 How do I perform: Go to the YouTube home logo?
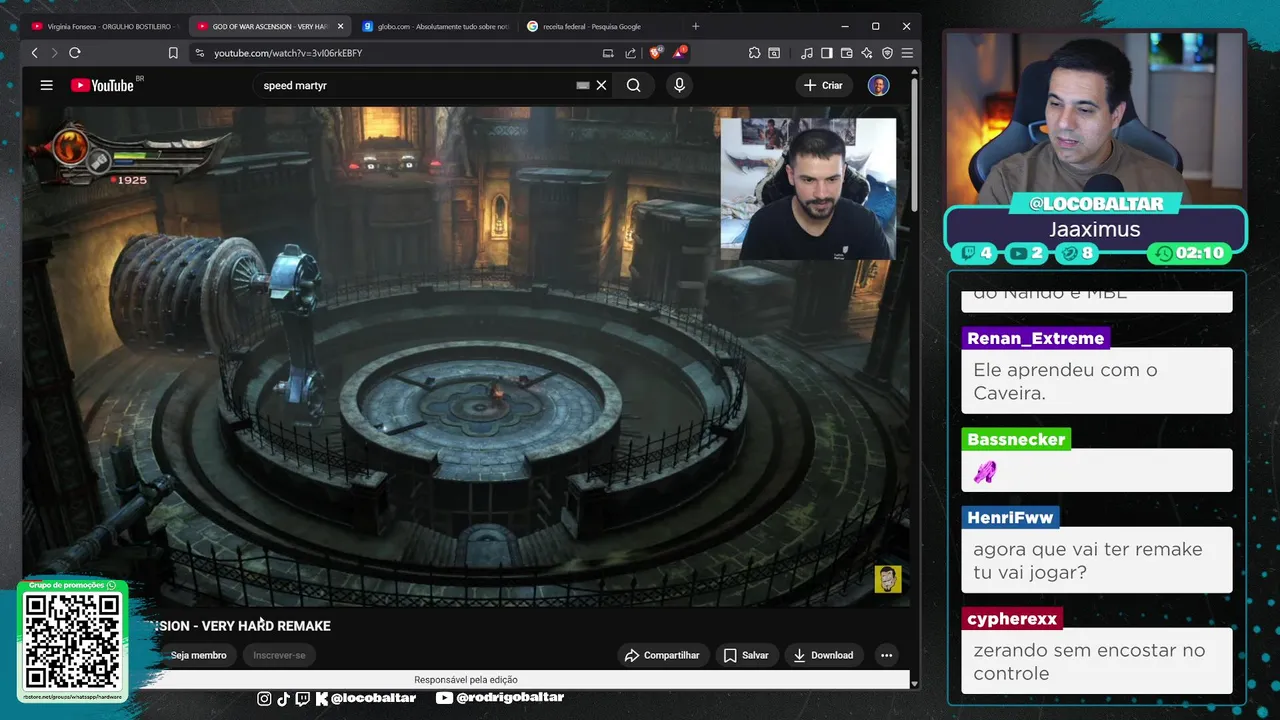(x=102, y=85)
